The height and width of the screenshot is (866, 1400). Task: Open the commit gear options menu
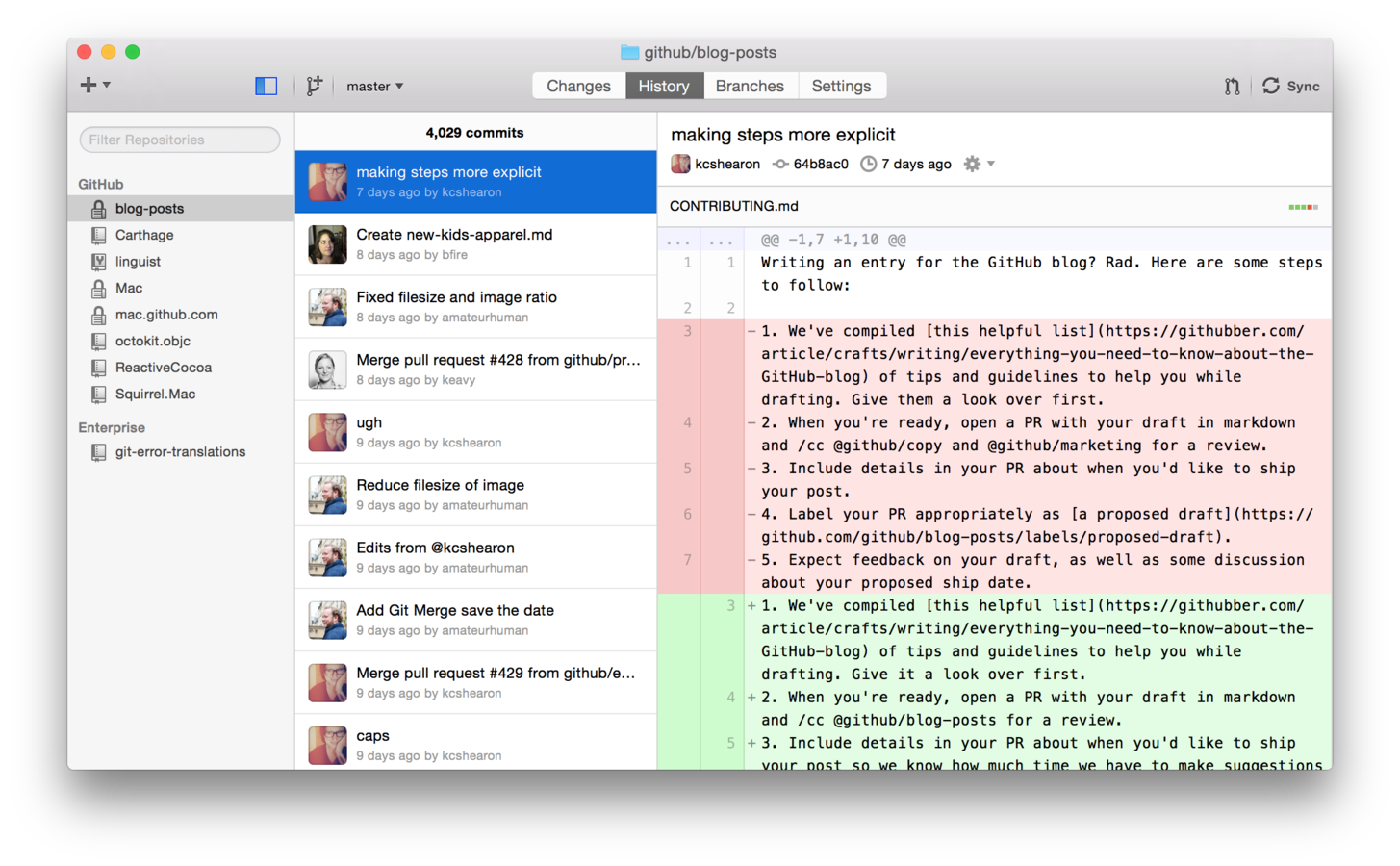tap(979, 164)
